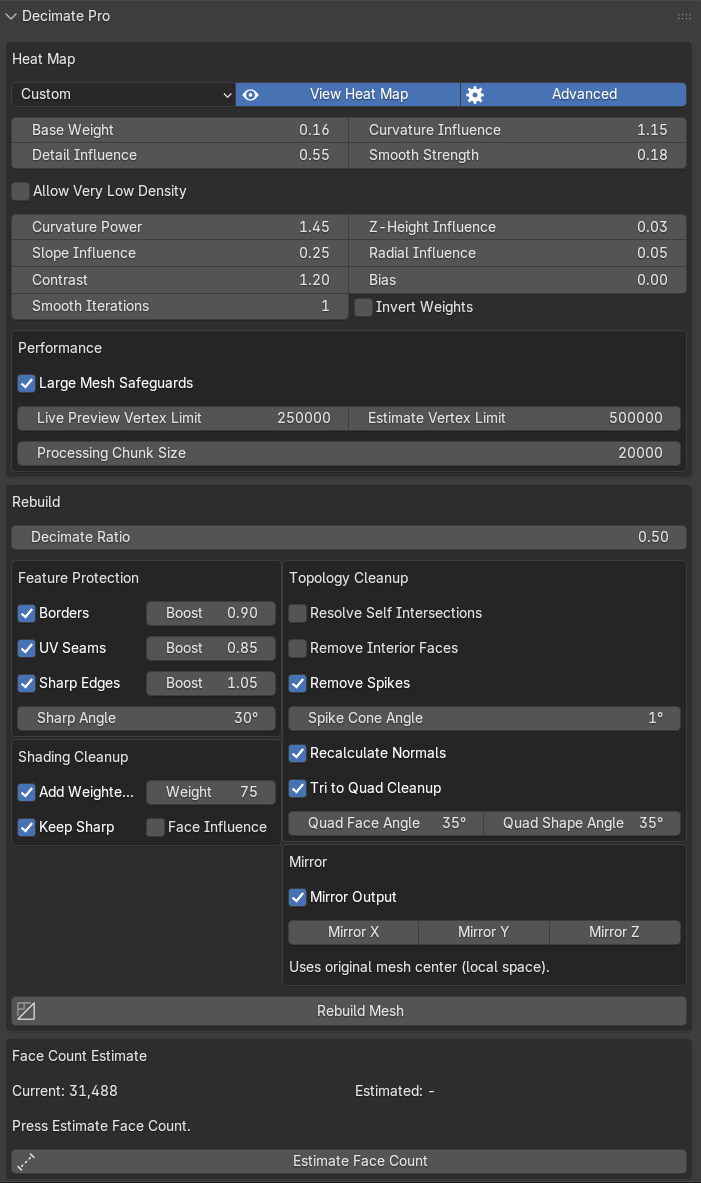Click the Spike Cone Angle field

pyautogui.click(x=484, y=718)
